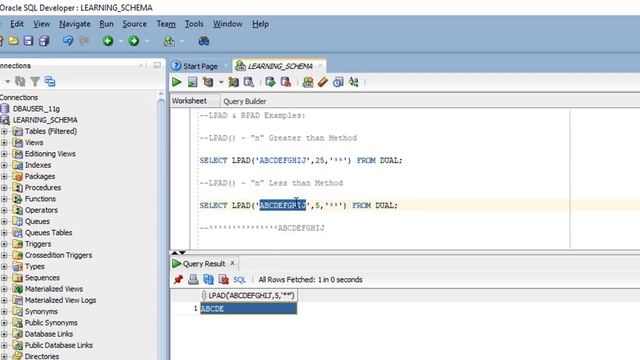This screenshot has height=360, width=640.
Task: Minimize the Connections panel
Action: coord(157,65)
